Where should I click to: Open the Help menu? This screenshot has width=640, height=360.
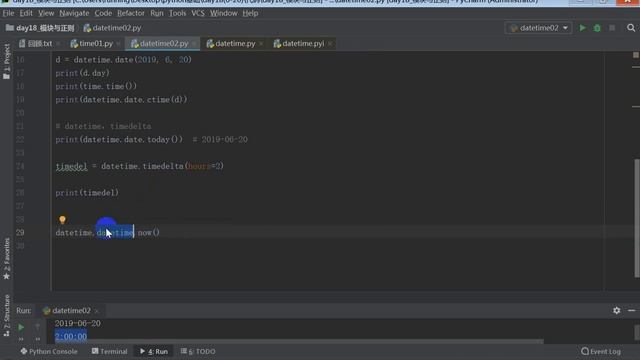[250, 13]
